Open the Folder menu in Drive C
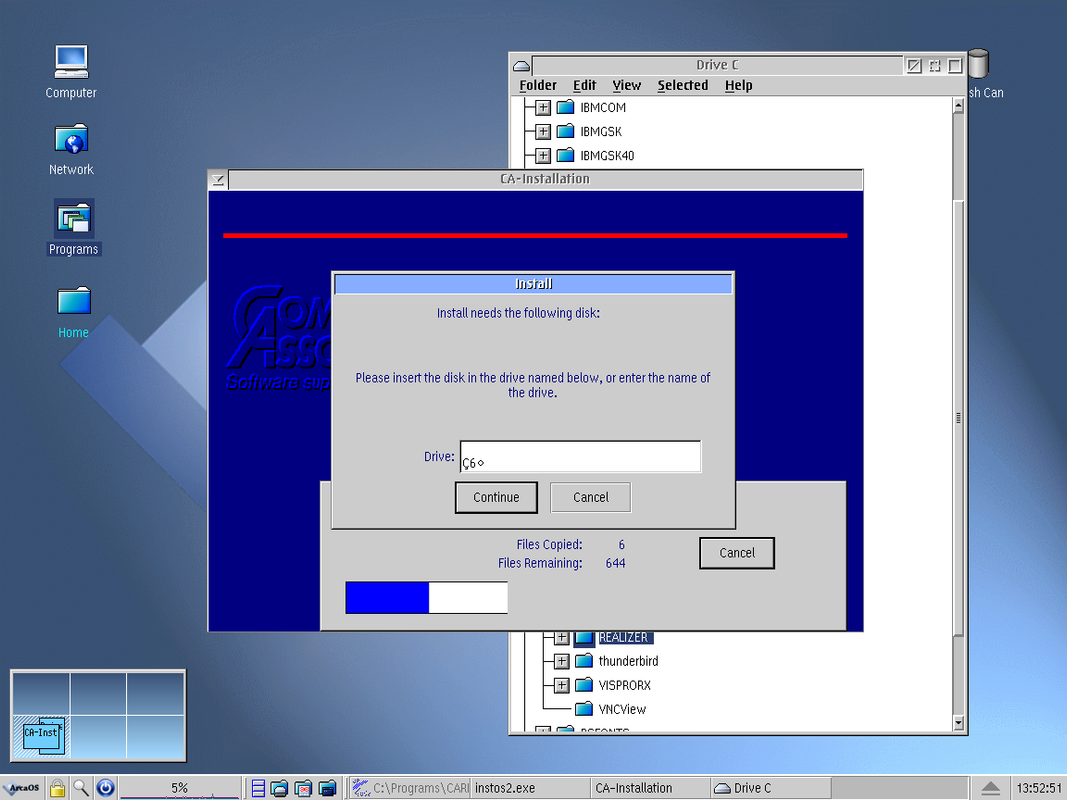 (538, 85)
